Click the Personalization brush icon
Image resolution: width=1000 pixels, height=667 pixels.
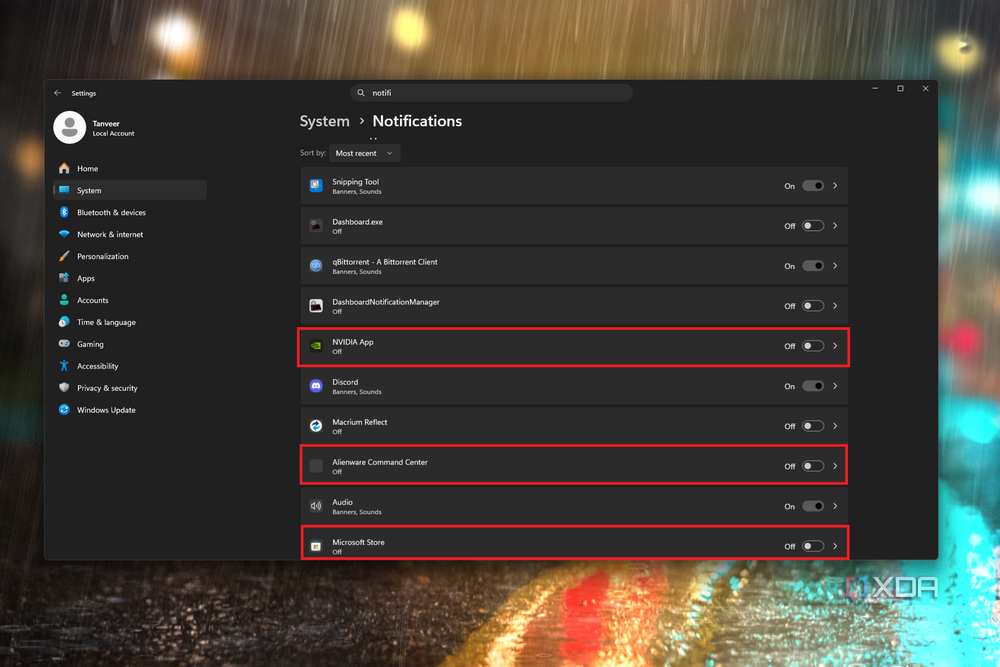(x=64, y=256)
